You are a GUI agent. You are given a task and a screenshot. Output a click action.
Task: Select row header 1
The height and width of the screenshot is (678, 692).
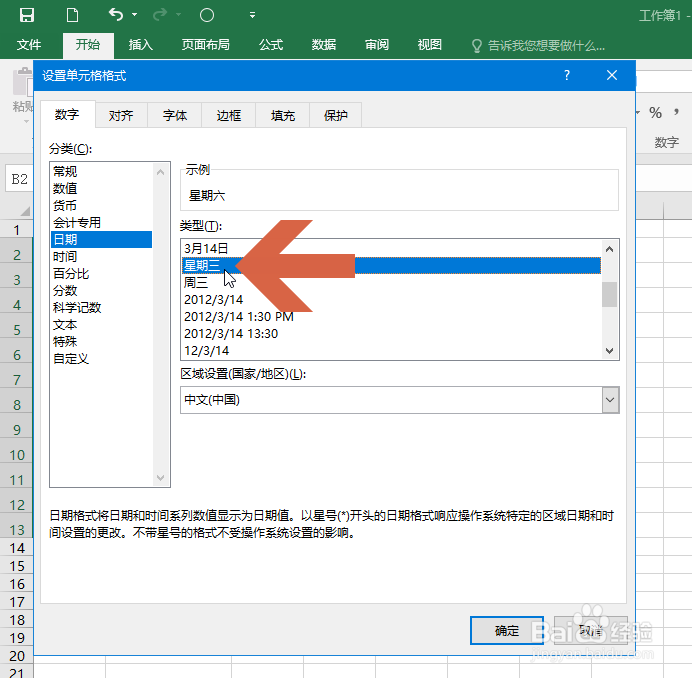tap(17, 230)
